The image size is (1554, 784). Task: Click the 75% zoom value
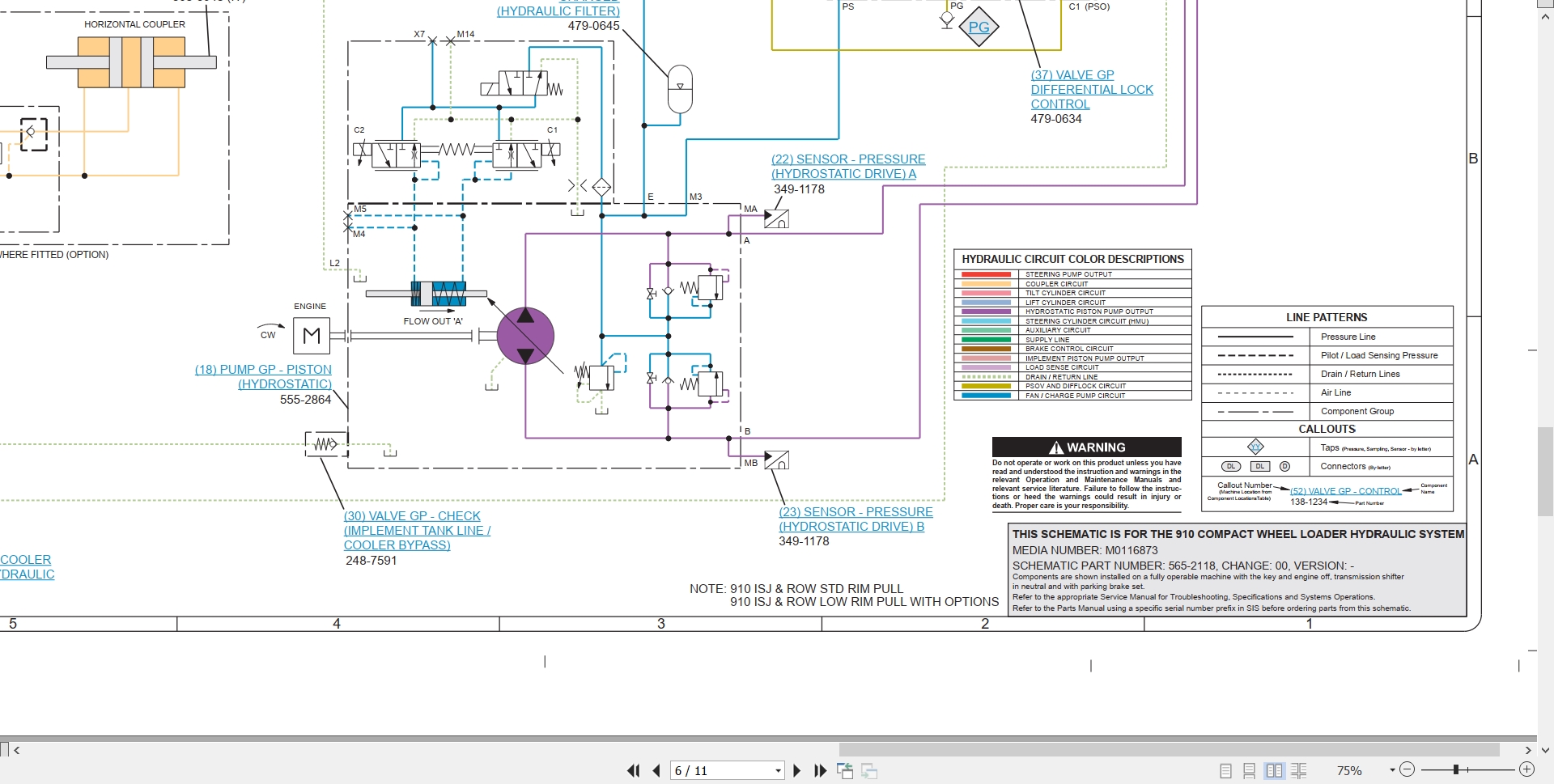pyautogui.click(x=1349, y=771)
